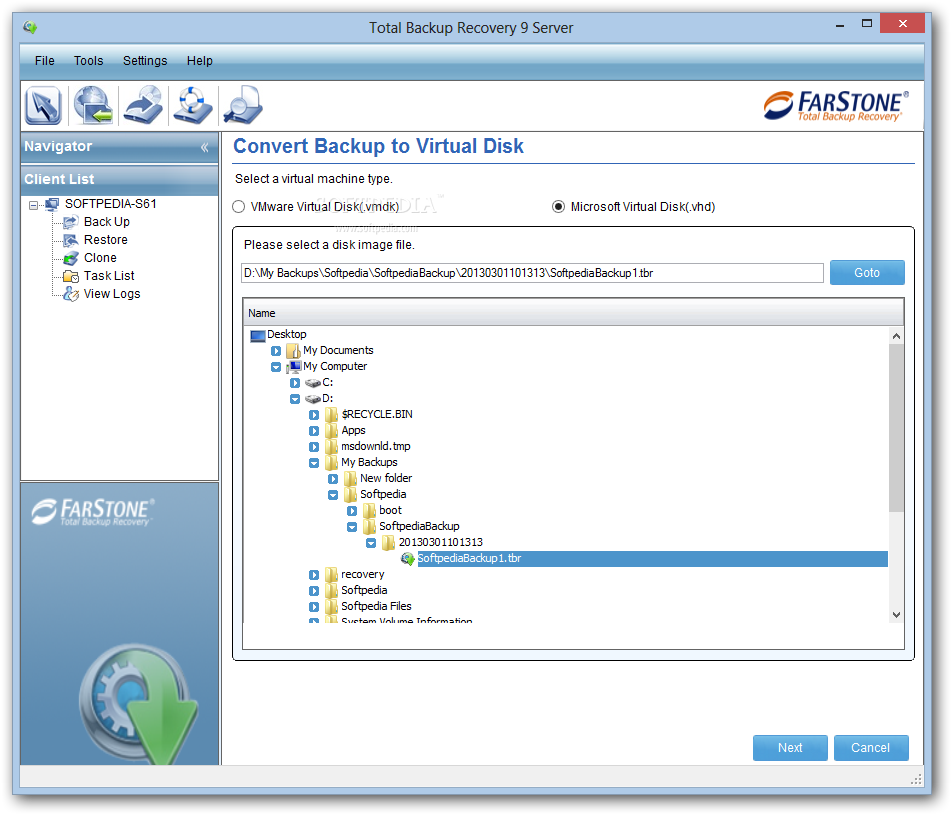Select the Softpedia Files folder row
This screenshot has height=815, width=952.
pyautogui.click(x=376, y=606)
